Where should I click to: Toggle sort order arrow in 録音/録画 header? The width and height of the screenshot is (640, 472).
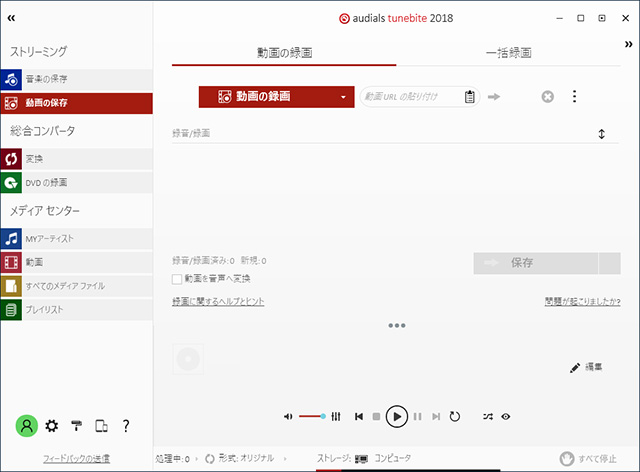(602, 134)
